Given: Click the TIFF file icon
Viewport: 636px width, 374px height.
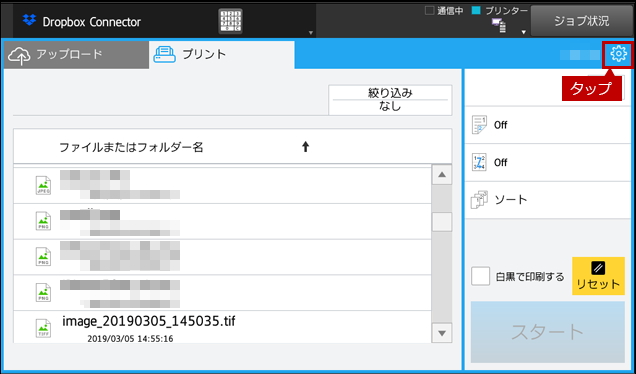Looking at the screenshot, I should click(x=43, y=328).
